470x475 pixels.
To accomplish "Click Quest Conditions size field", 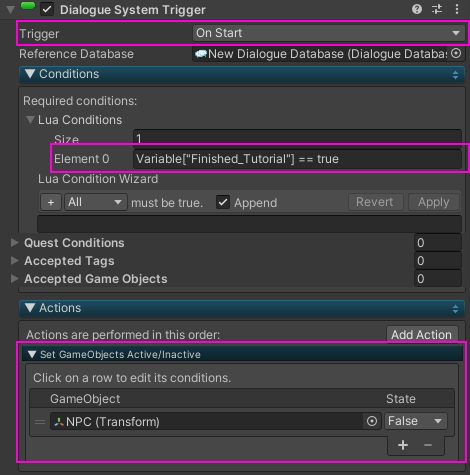I will 438,243.
